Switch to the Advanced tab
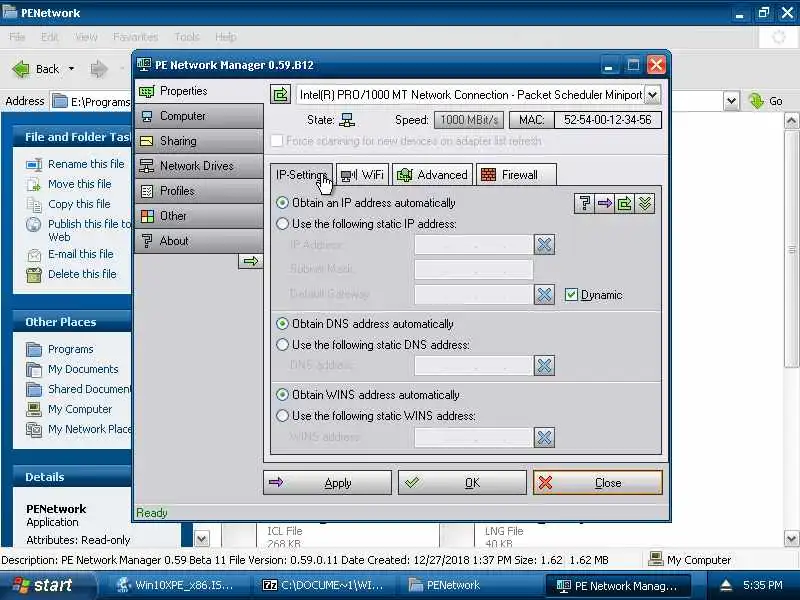Screen dimensions: 800x600 (x=432, y=175)
